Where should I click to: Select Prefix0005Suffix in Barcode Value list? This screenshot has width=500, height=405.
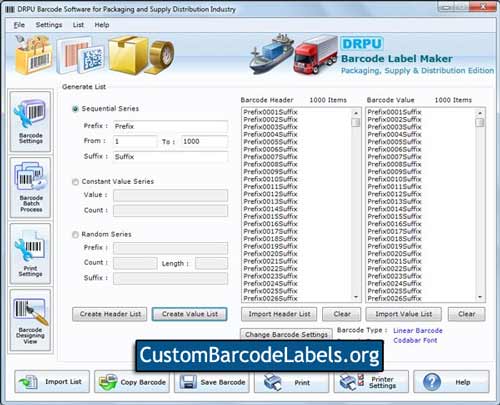pyautogui.click(x=394, y=142)
